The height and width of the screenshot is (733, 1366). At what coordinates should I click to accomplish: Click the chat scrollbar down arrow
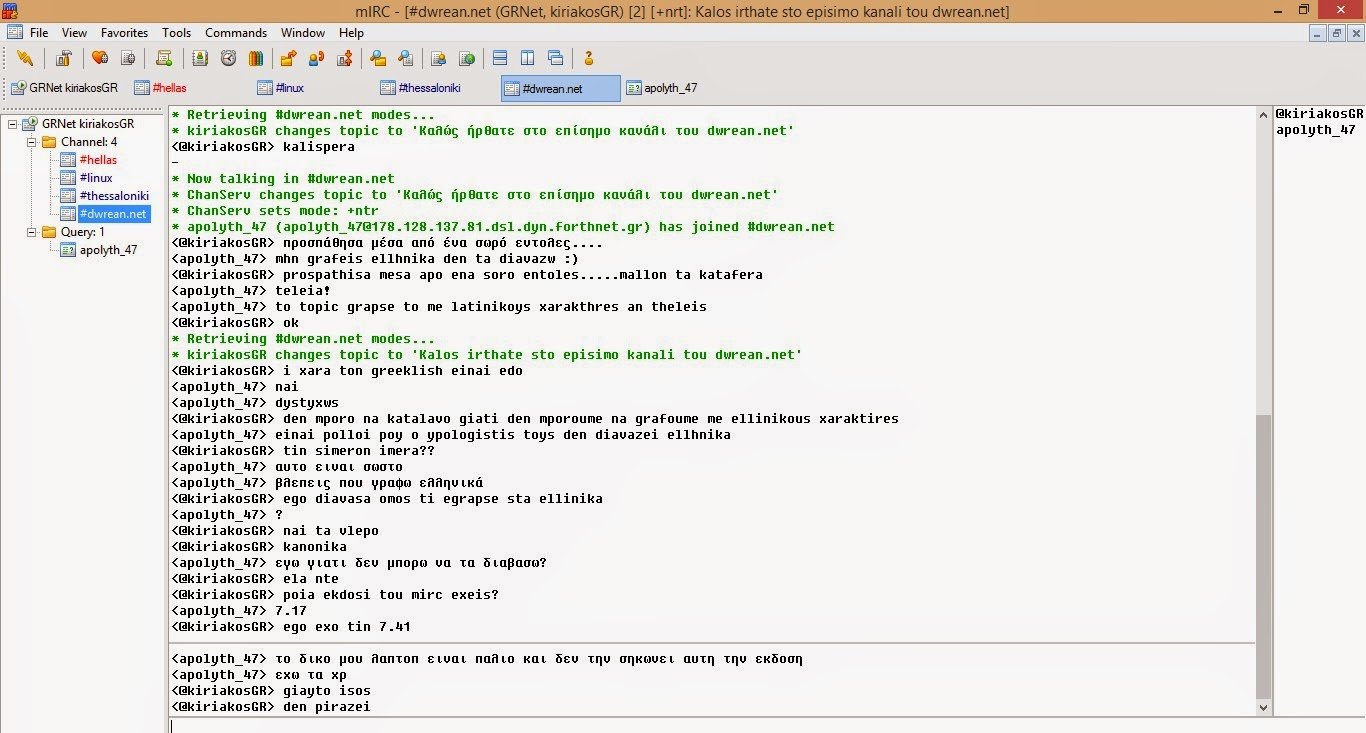pos(1262,706)
